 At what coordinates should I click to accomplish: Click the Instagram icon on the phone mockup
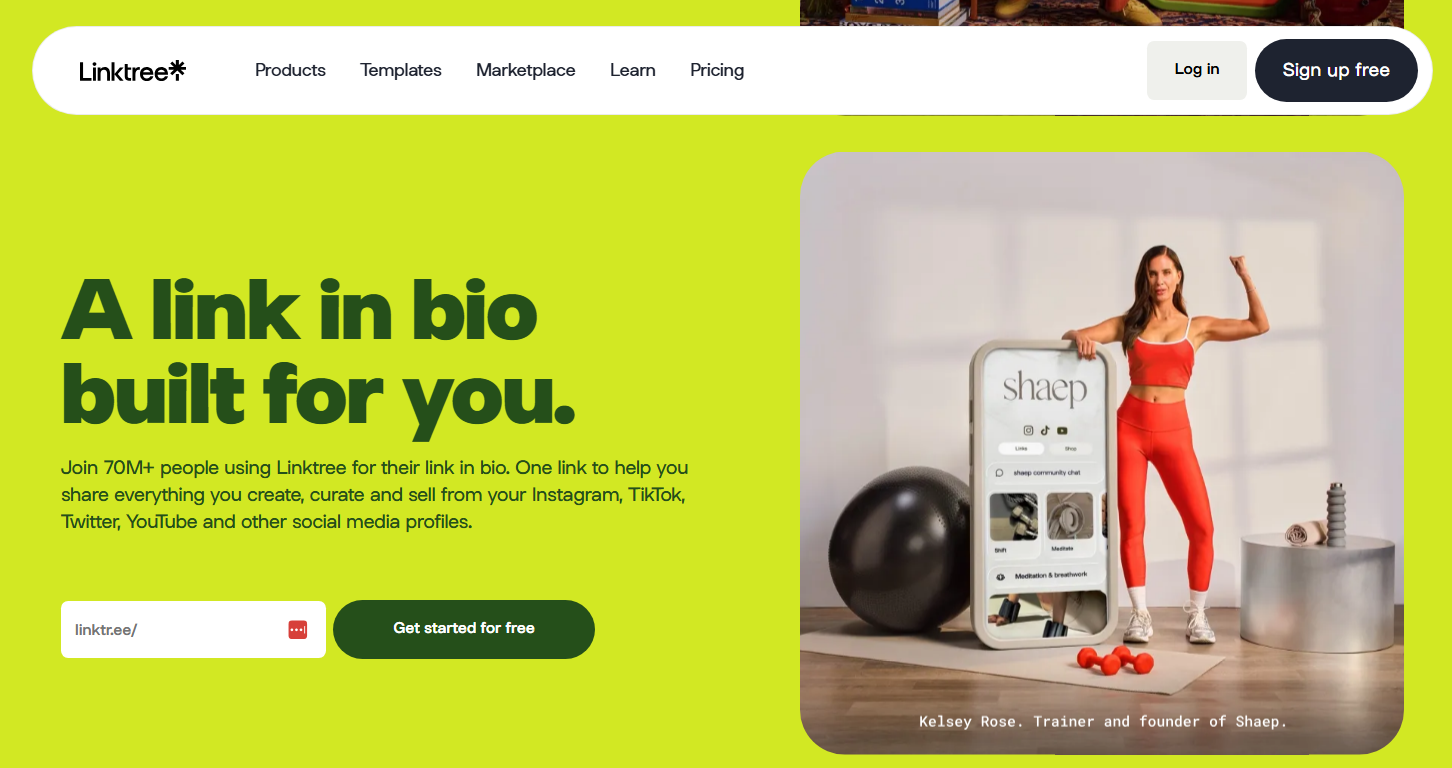tap(1028, 430)
